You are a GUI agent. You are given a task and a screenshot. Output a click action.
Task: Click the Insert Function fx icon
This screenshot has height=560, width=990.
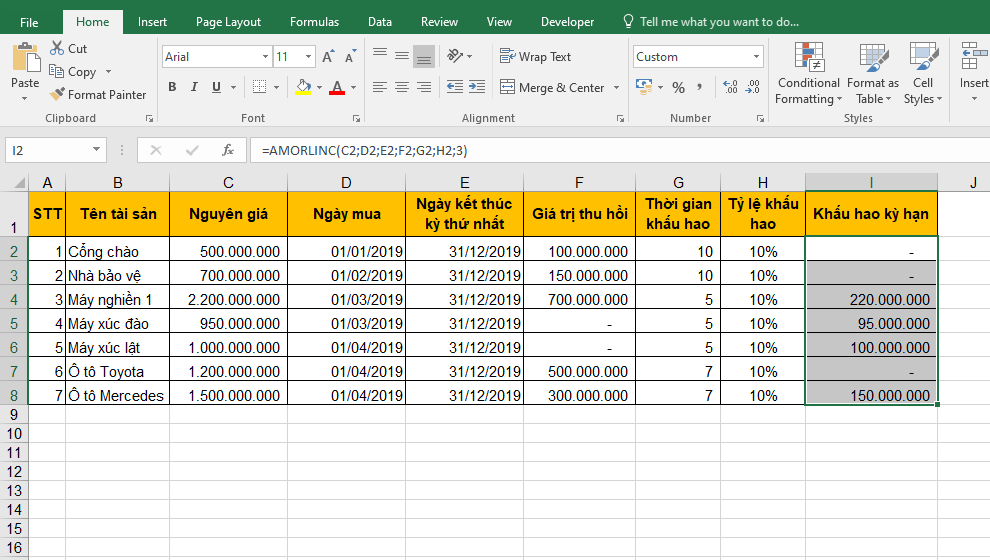228,150
